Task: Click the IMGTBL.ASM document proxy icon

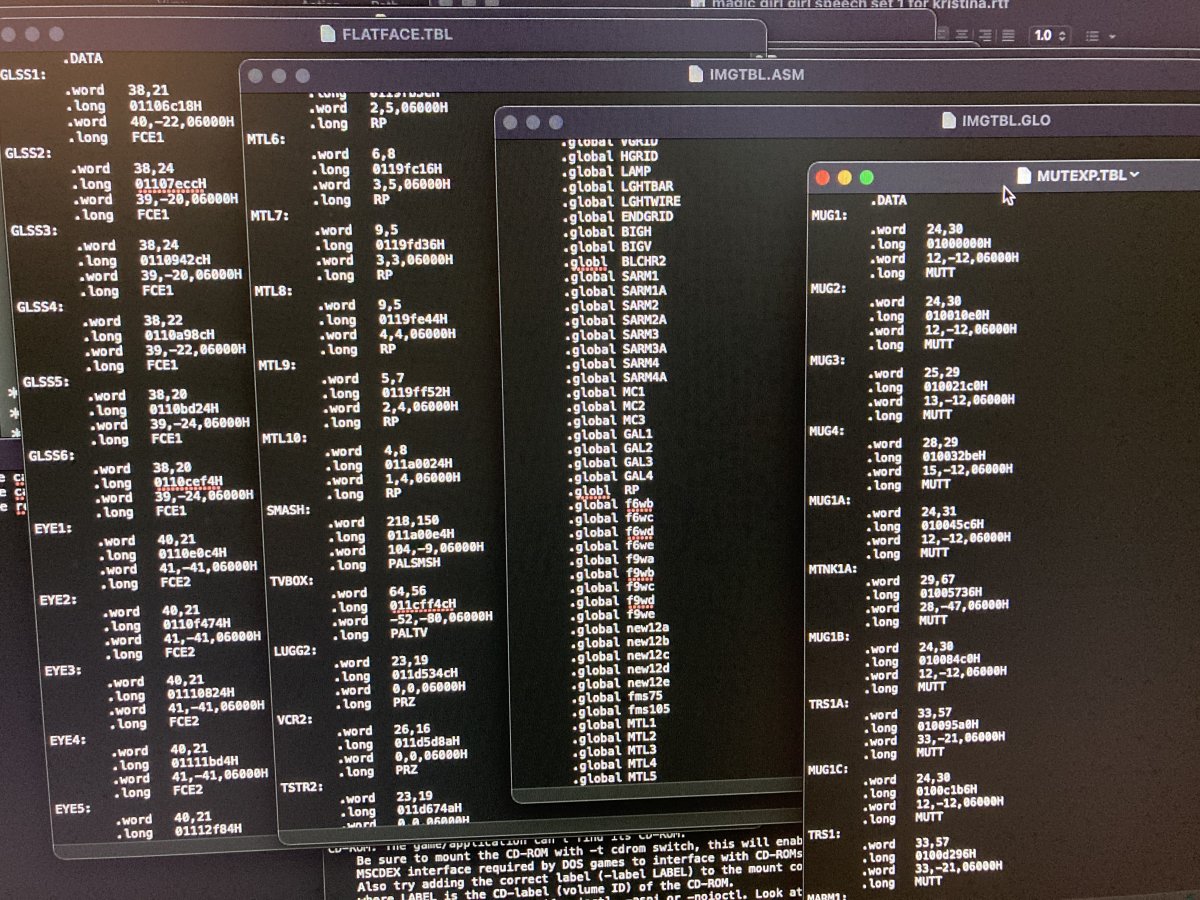Action: tap(697, 75)
